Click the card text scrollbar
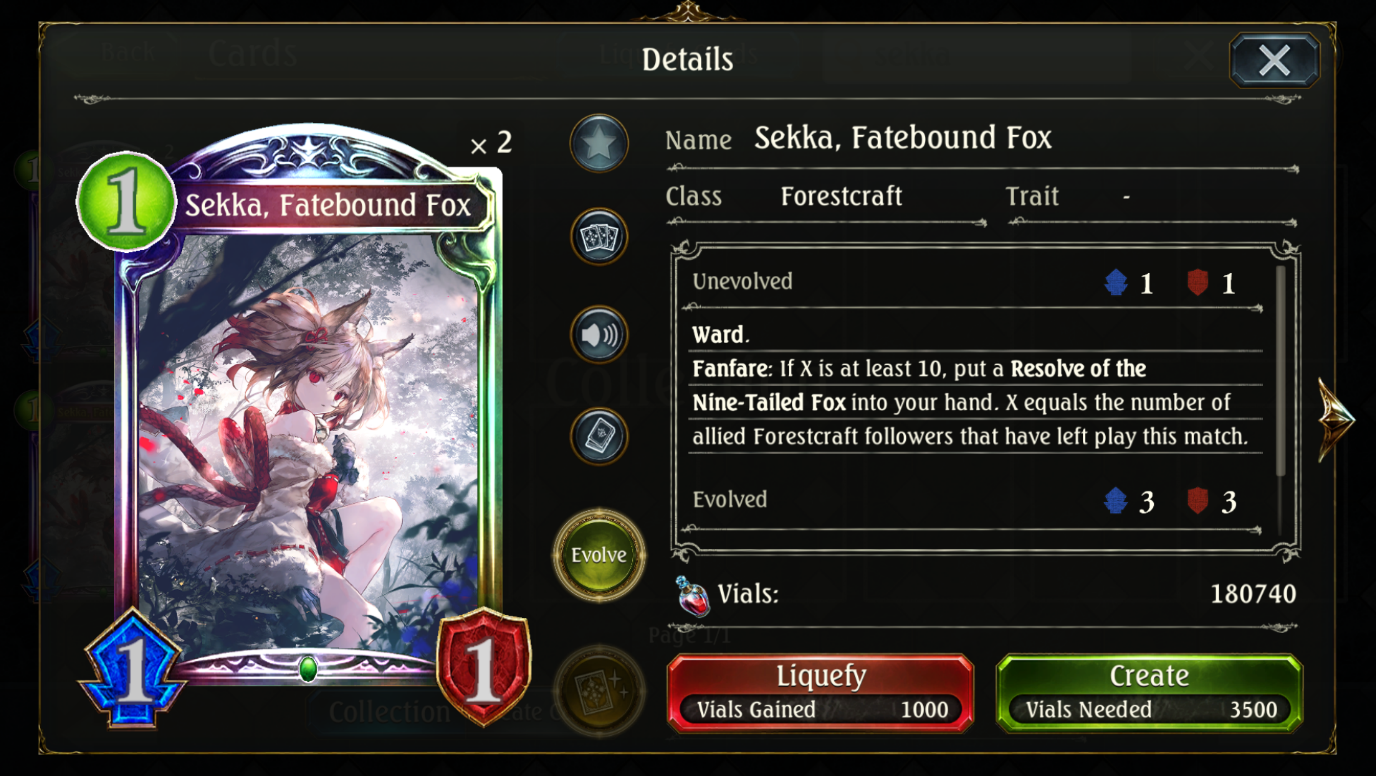 1281,370
